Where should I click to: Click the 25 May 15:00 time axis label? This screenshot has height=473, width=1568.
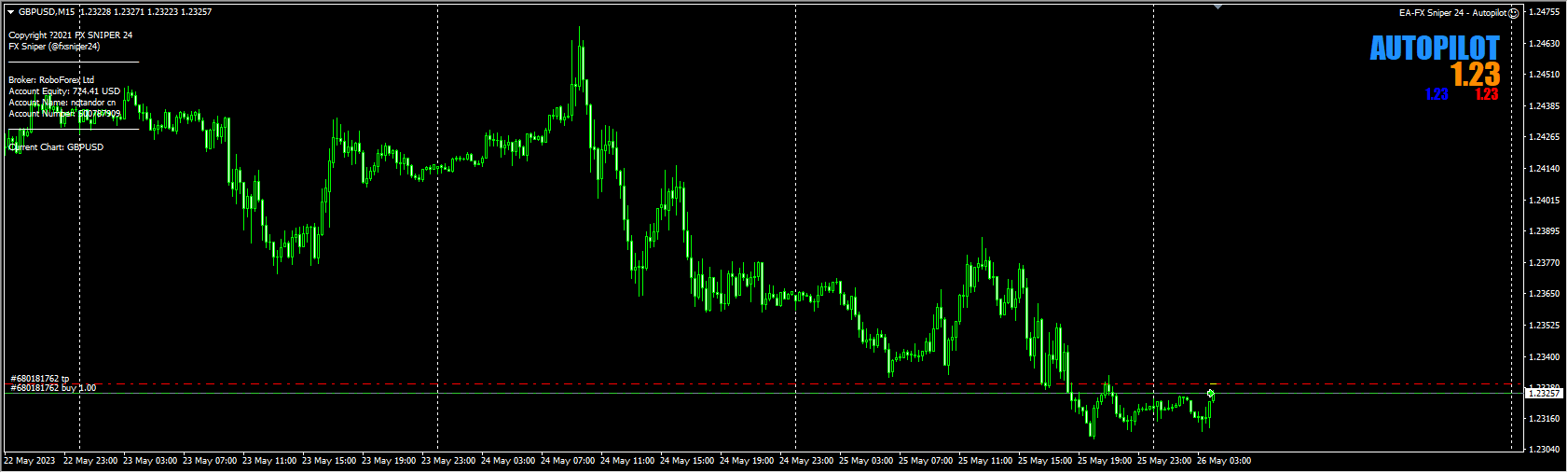[1045, 461]
